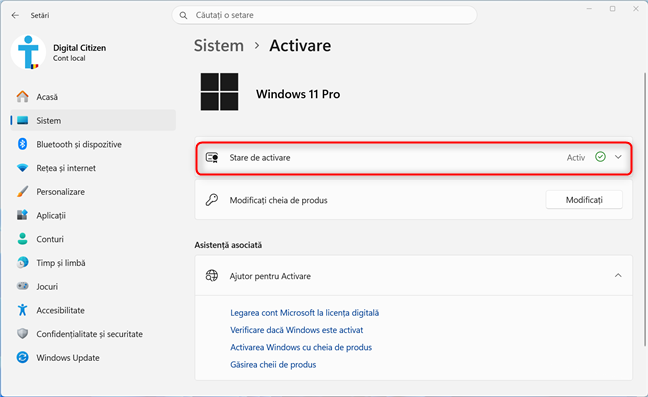Open the Conturi section
Screen dimensions: 648x397
pos(93,239)
